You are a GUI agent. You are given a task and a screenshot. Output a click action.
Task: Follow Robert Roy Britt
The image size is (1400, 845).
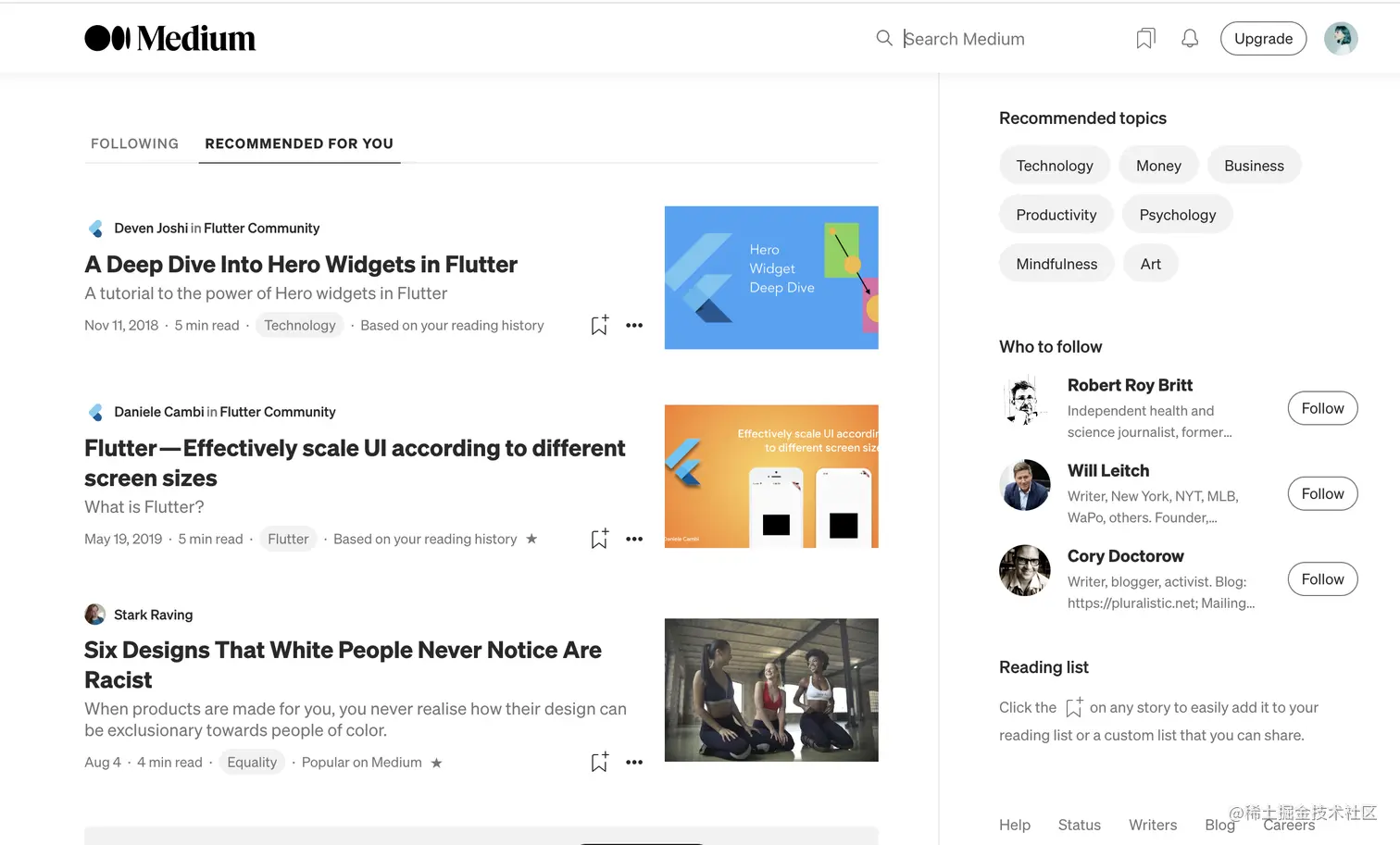[x=1322, y=408]
